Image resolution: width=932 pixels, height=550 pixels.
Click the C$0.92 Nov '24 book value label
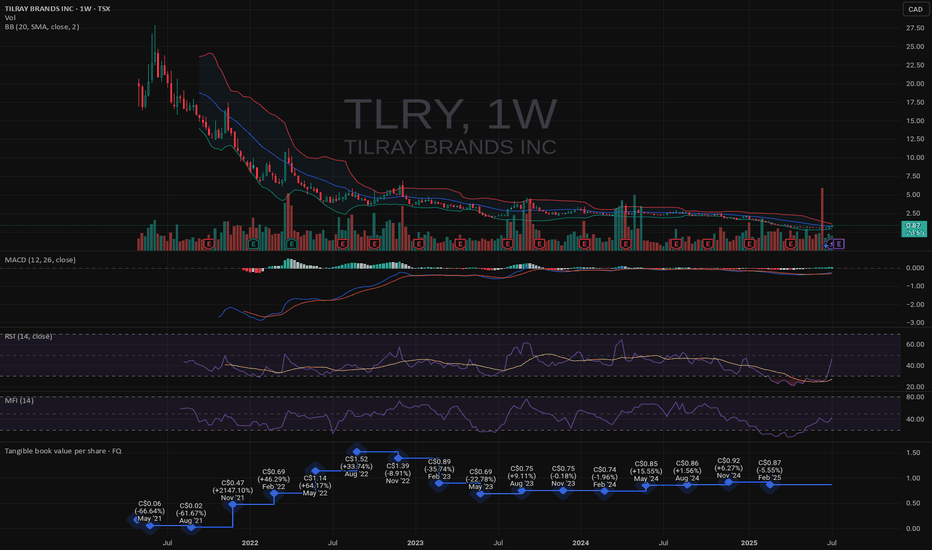[x=729, y=468]
